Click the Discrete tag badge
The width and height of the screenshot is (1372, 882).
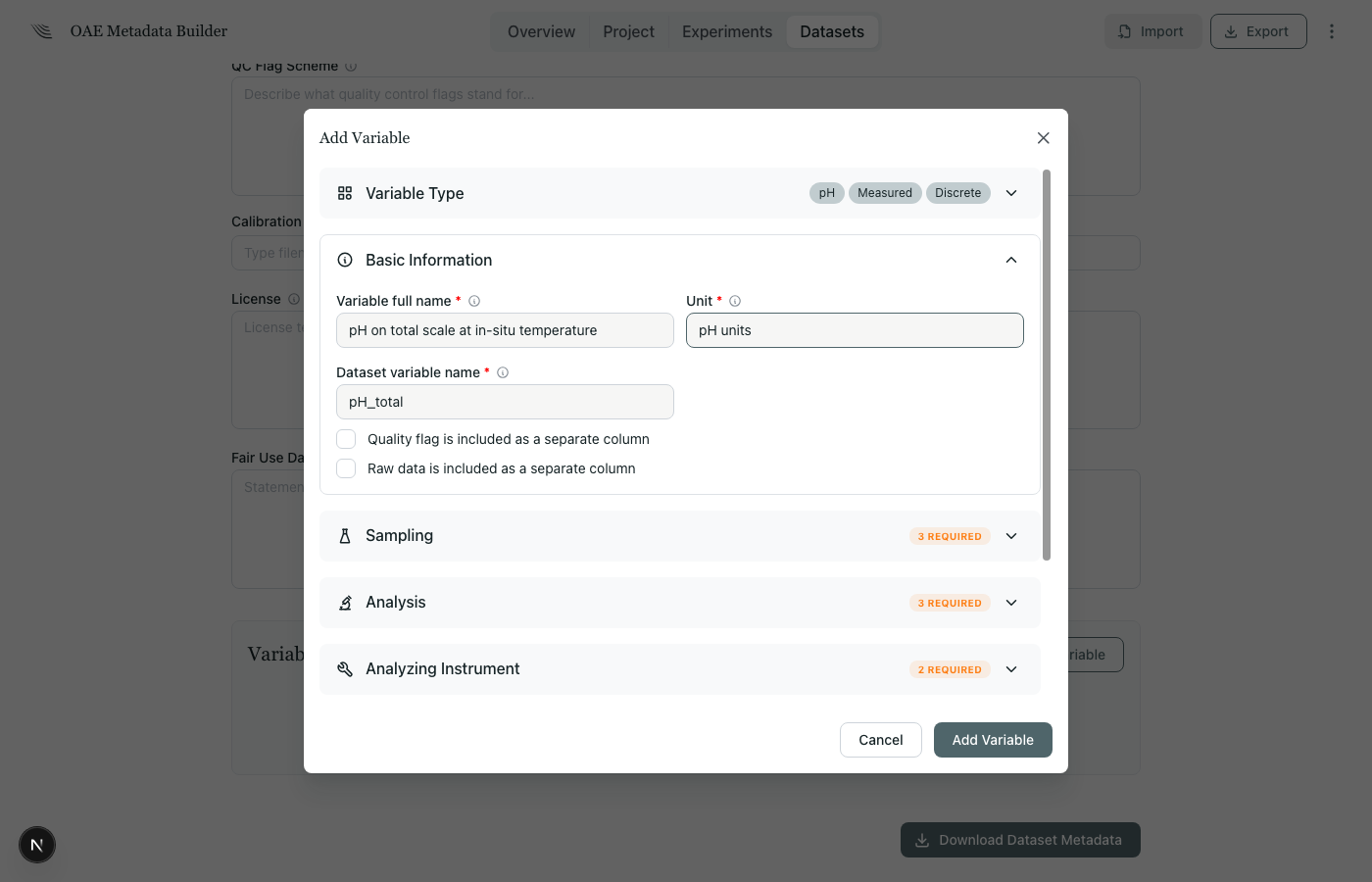[957, 193]
